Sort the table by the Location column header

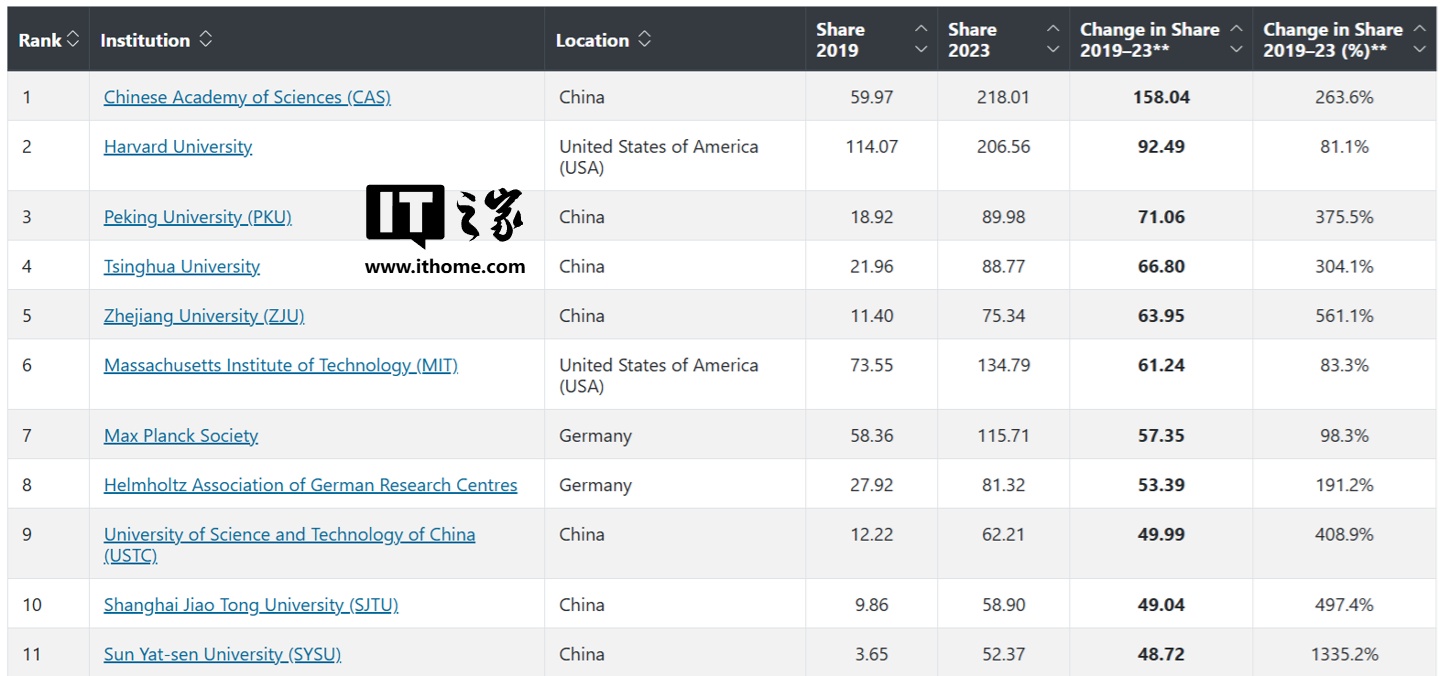point(590,38)
